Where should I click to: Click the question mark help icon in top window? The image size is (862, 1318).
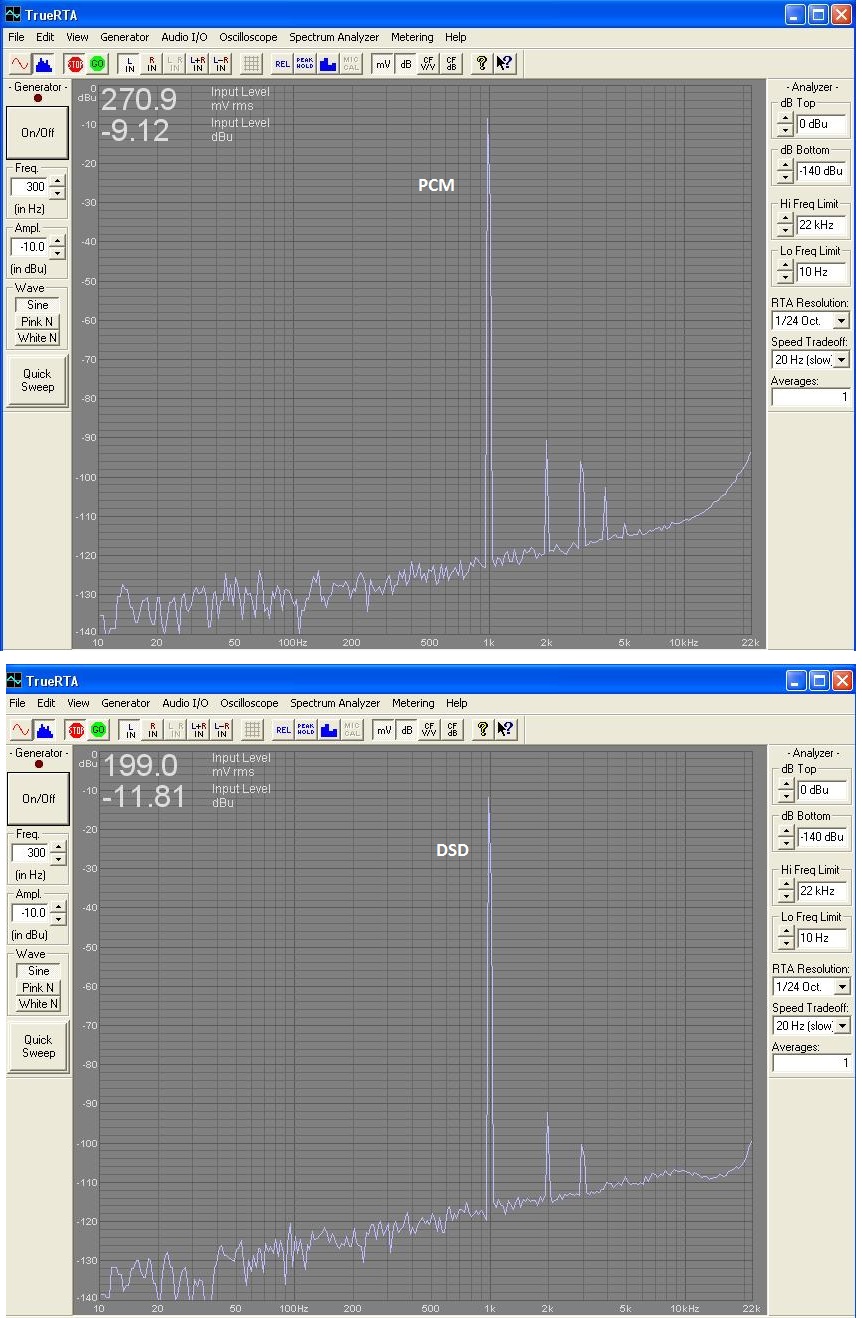[x=481, y=63]
